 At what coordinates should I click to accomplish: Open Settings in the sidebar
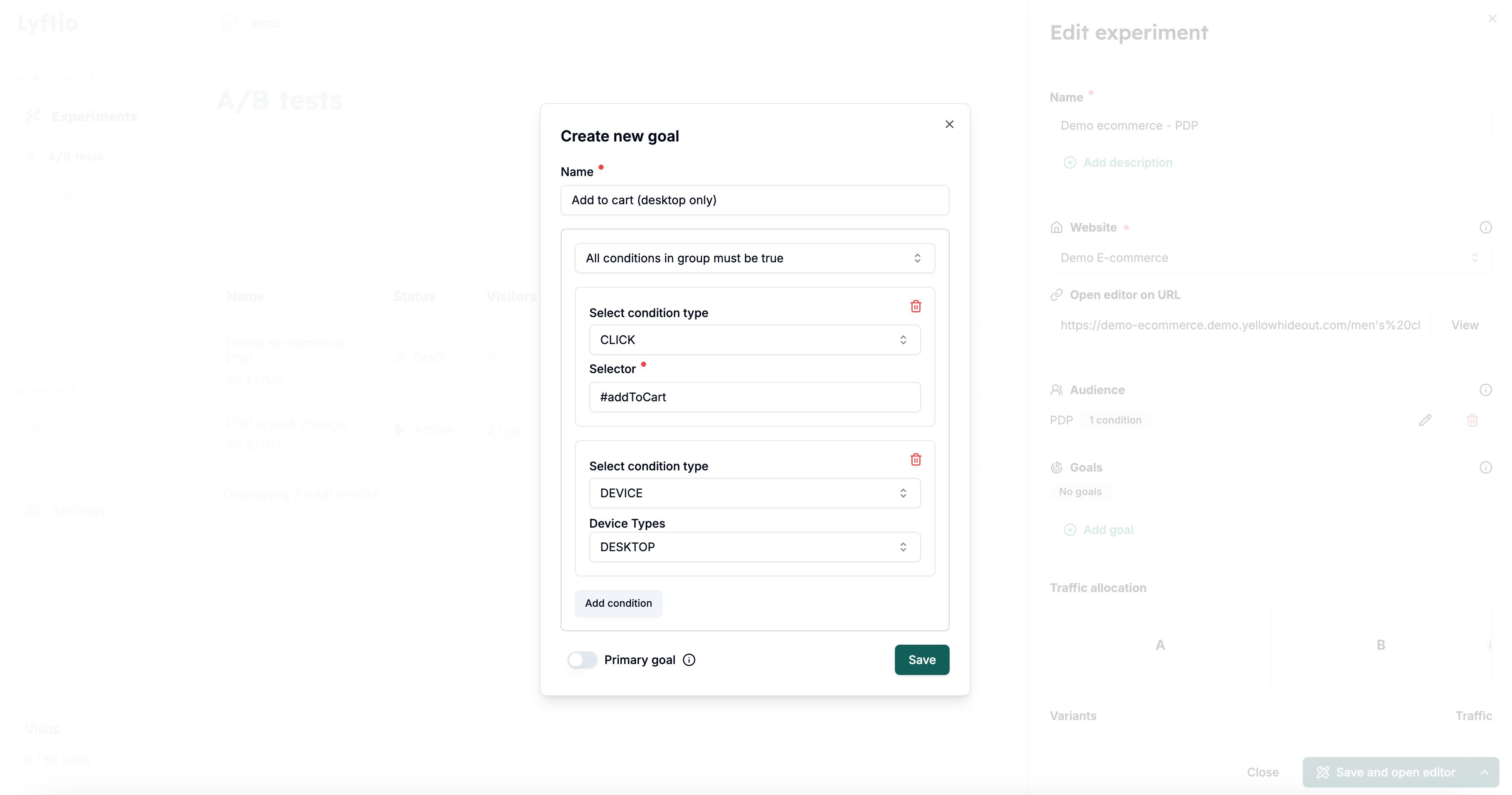(x=77, y=511)
